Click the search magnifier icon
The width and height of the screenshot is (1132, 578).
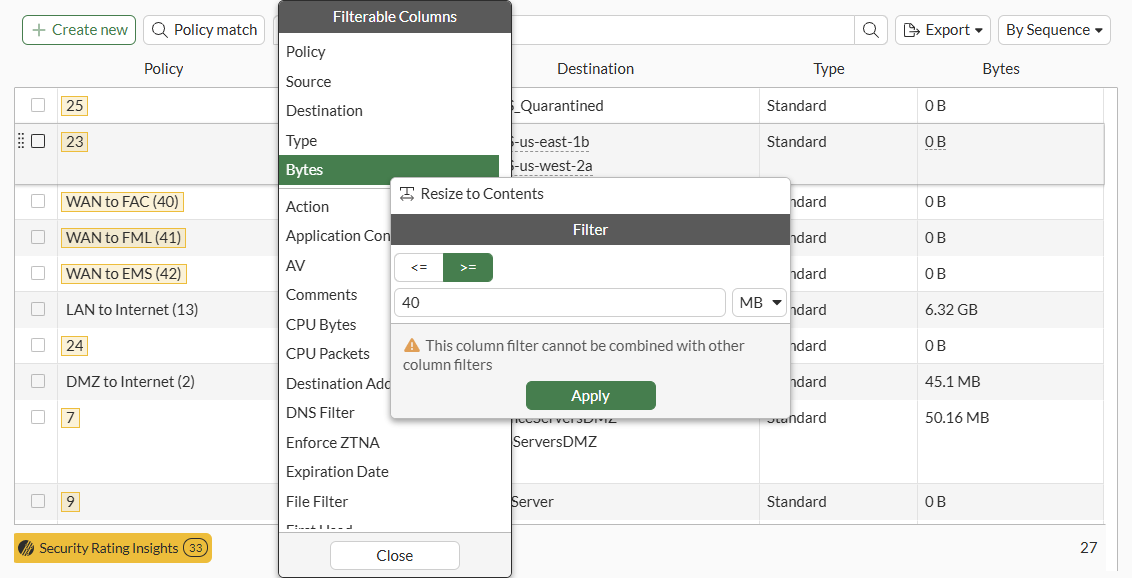871,30
